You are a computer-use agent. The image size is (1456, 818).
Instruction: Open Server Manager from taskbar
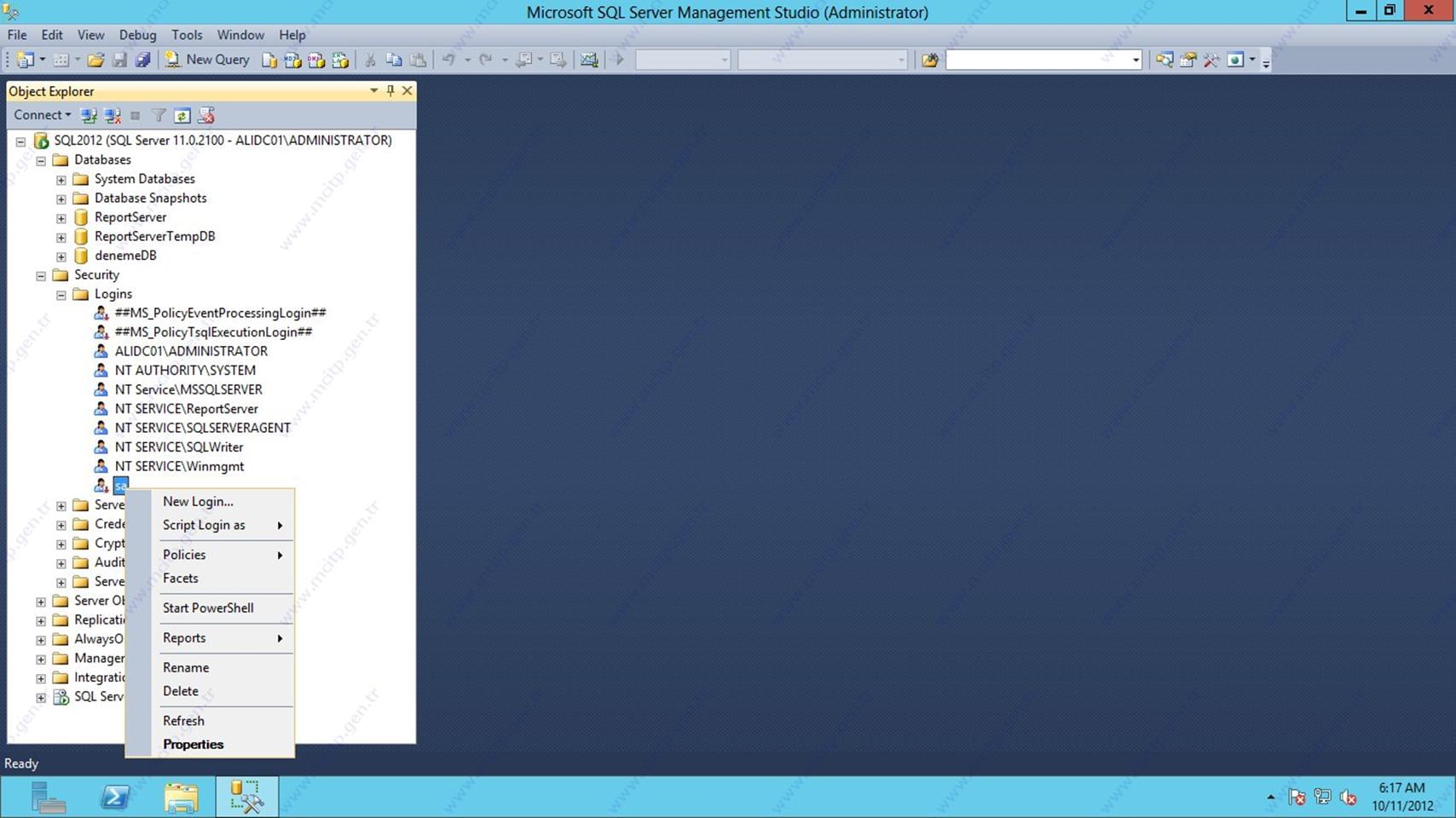point(49,798)
